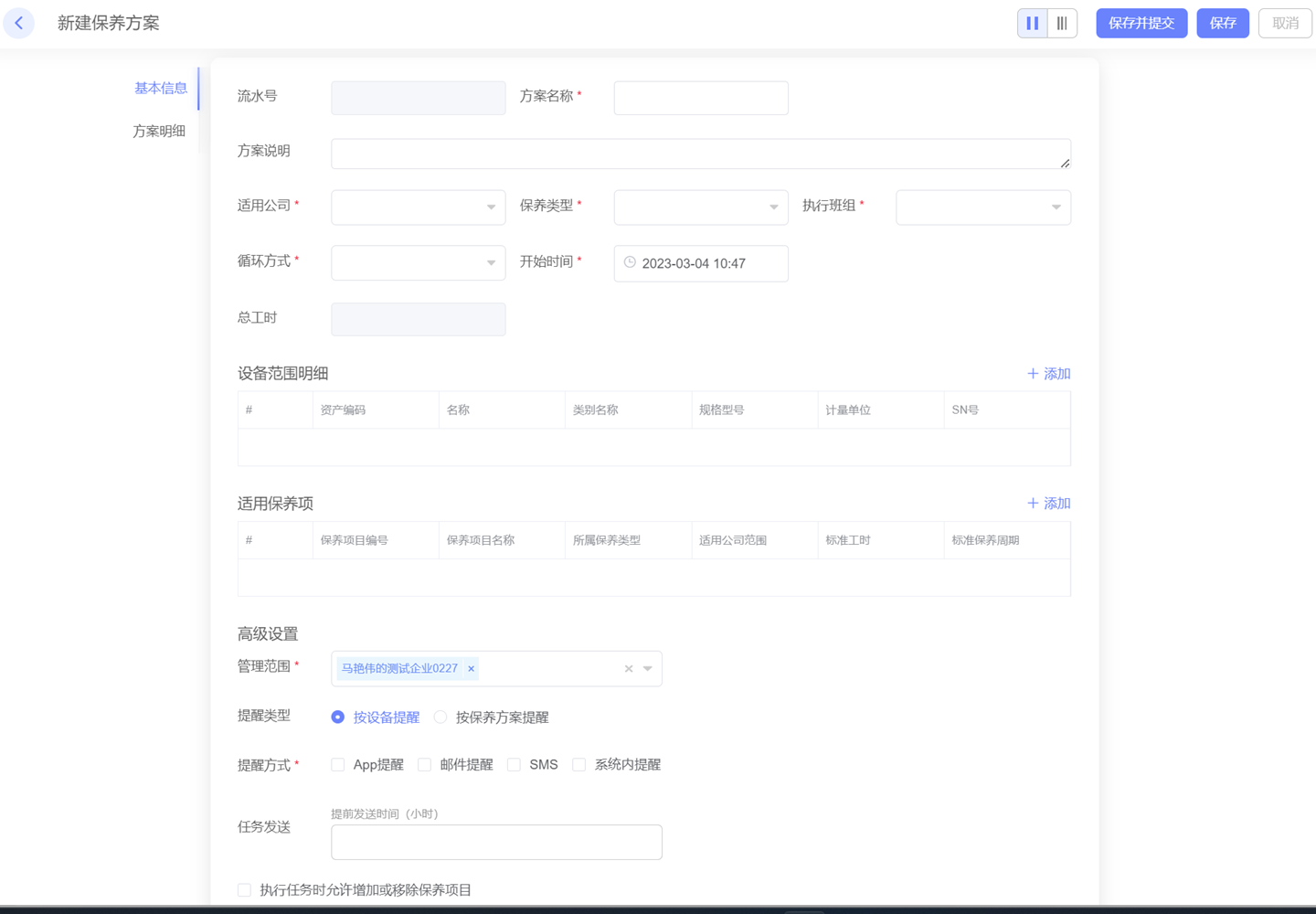1316x914 pixels.
Task: Click the 新建保养方案 page title
Action: 109,23
